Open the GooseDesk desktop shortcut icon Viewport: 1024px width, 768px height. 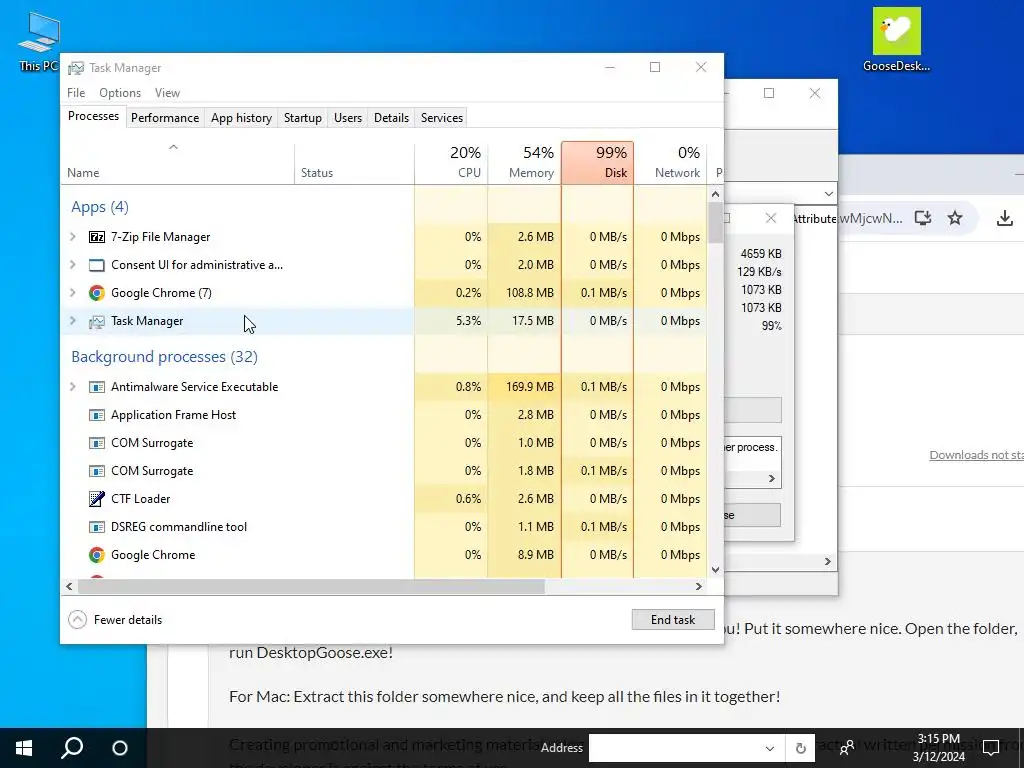point(897,40)
